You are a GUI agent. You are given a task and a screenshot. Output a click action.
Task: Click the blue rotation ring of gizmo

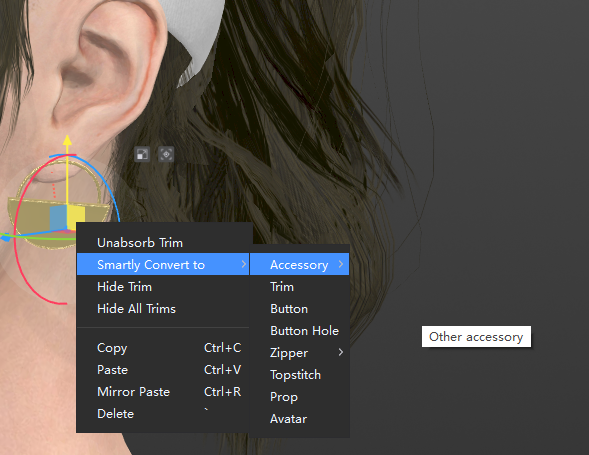(x=109, y=184)
